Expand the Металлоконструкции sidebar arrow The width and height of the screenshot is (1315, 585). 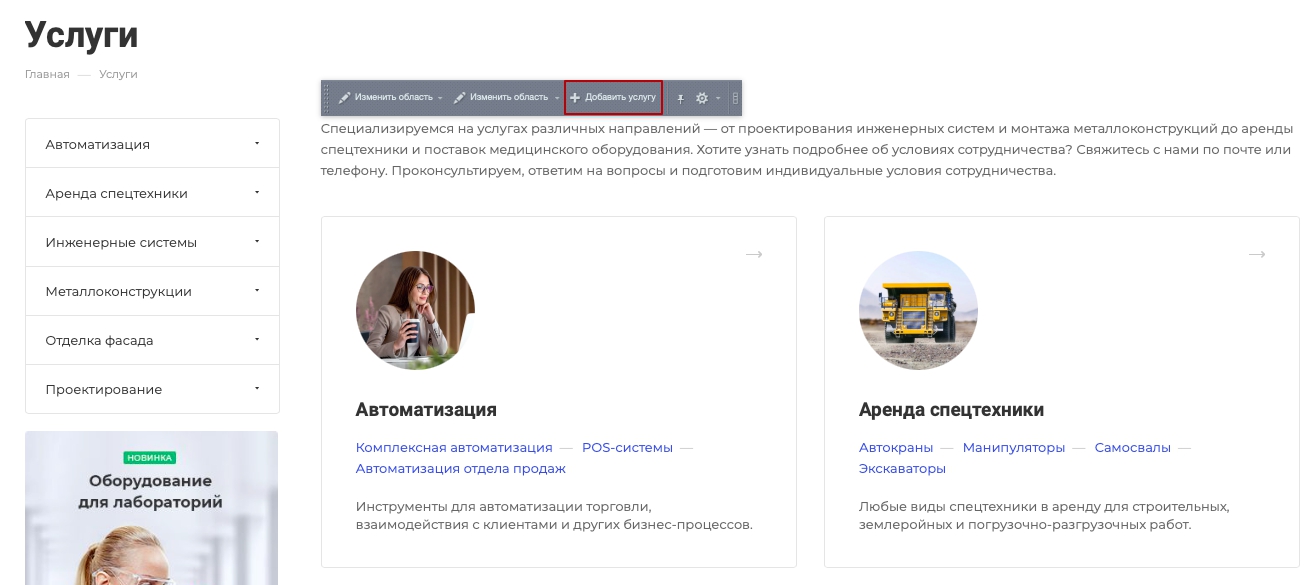click(x=257, y=290)
